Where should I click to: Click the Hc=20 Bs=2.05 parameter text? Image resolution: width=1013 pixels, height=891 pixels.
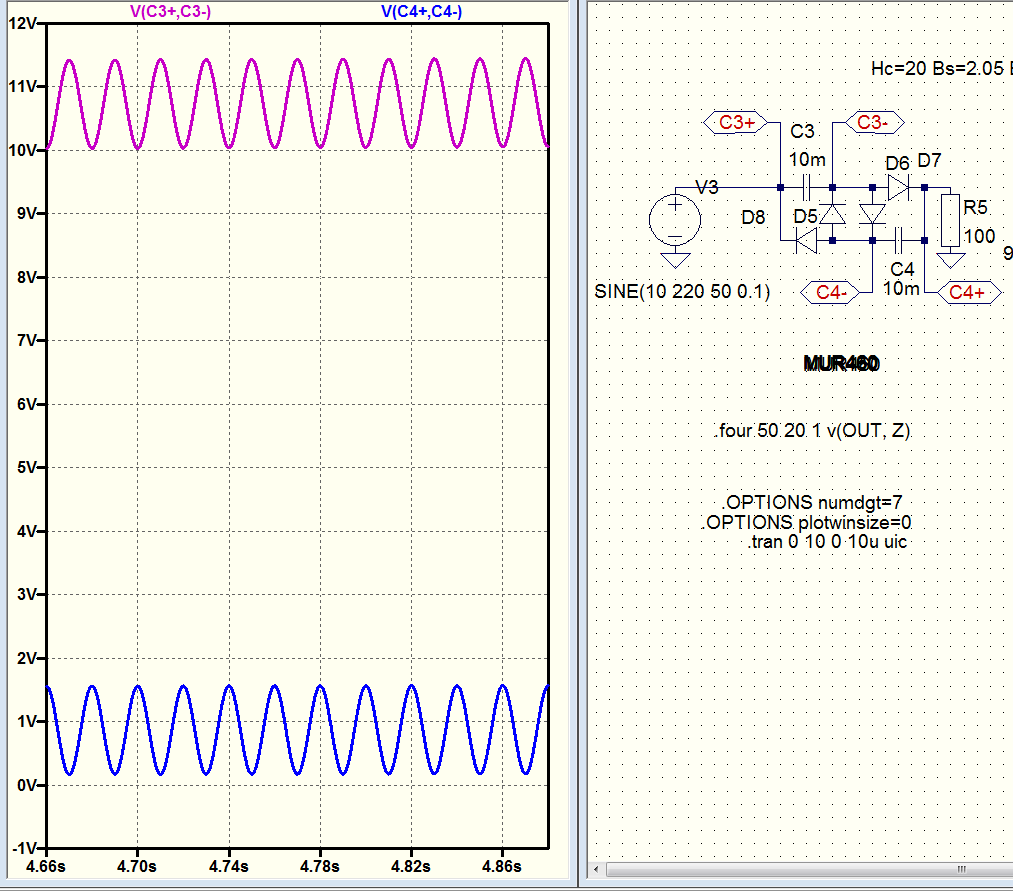(941, 68)
